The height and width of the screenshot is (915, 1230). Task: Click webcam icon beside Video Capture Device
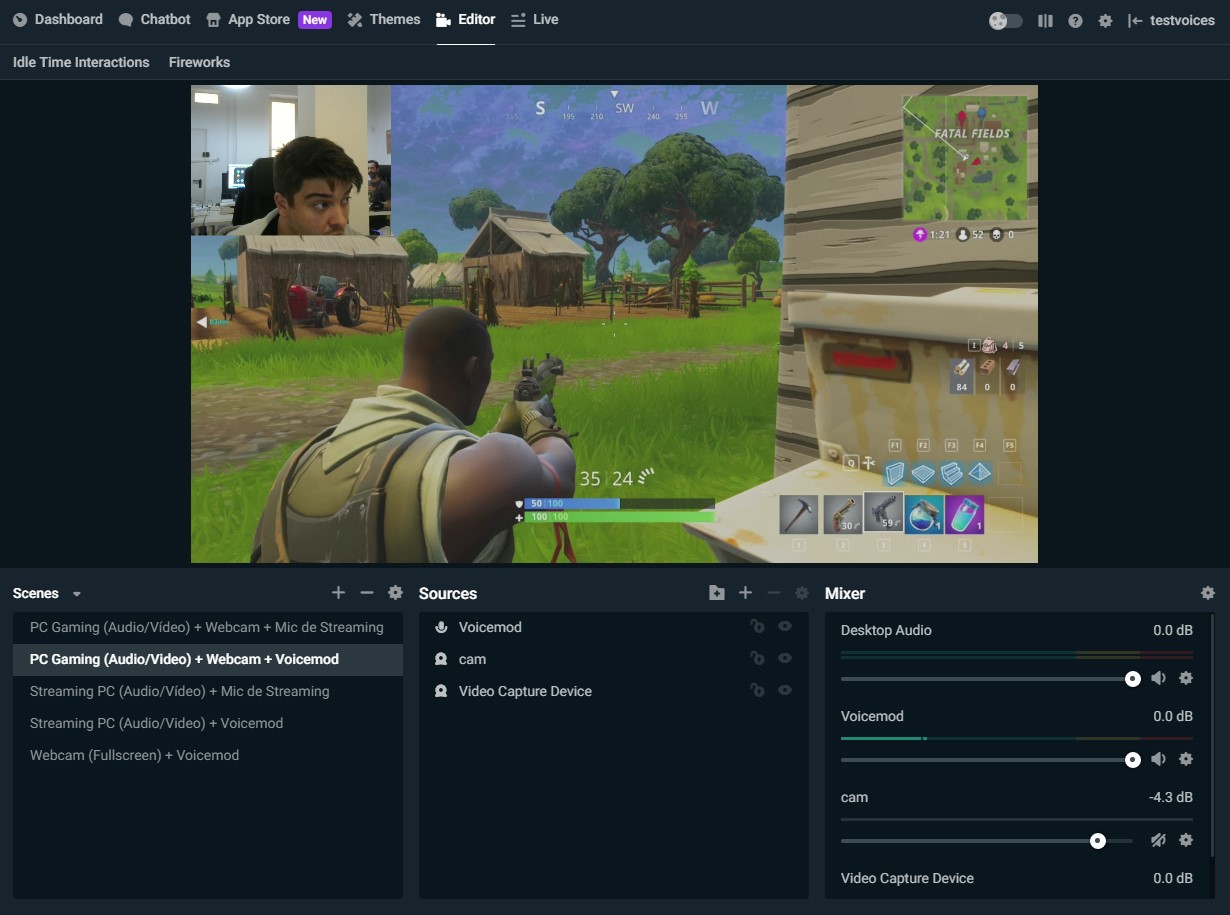point(441,691)
